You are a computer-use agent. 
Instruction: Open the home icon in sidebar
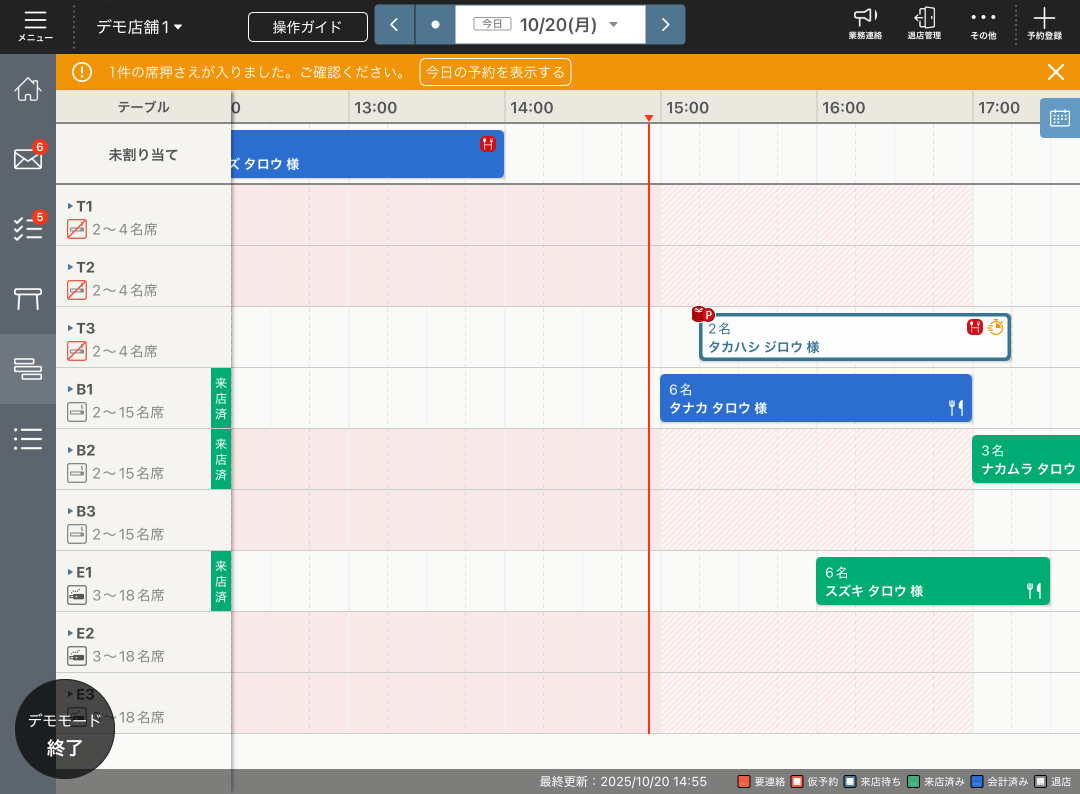point(28,89)
